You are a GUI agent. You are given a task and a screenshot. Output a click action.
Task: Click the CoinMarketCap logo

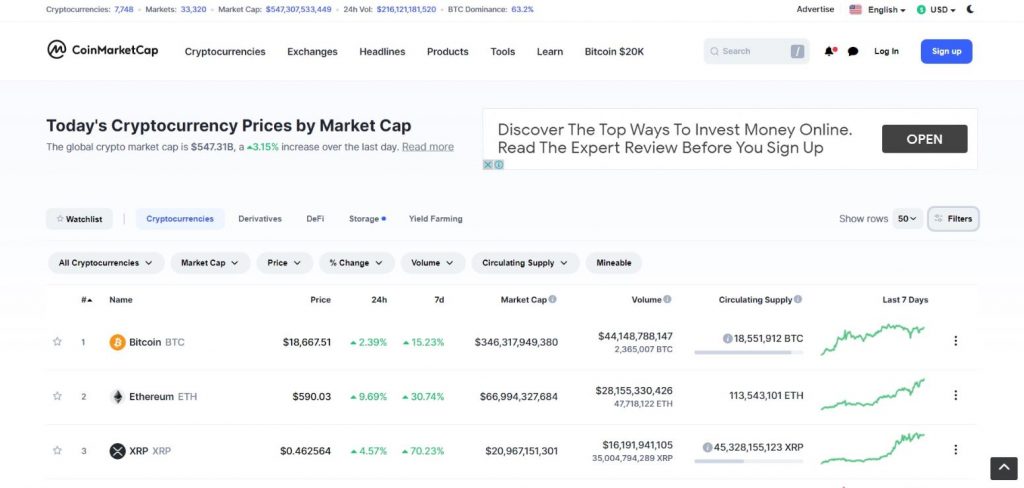click(103, 50)
